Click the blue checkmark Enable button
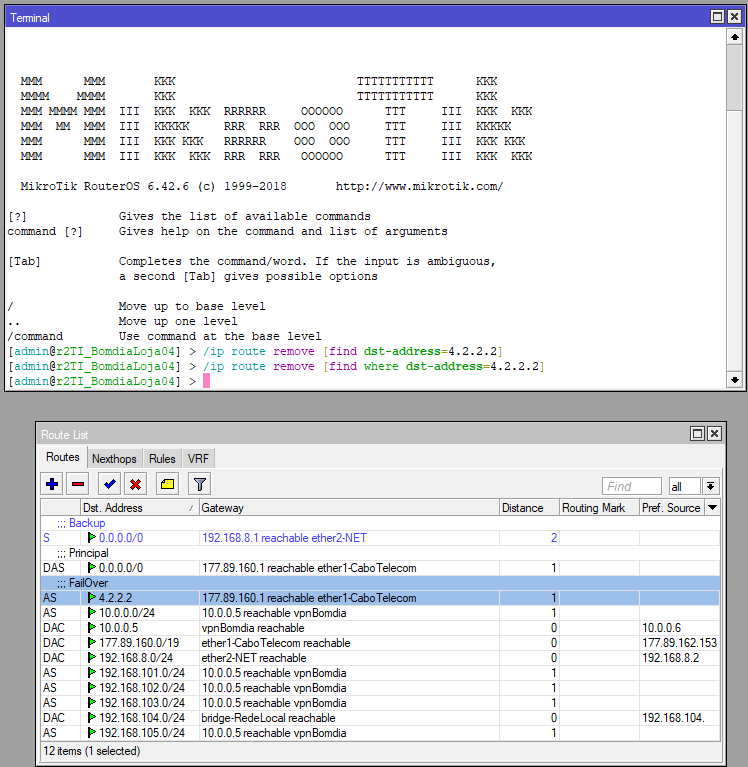The image size is (748, 767). click(x=109, y=484)
